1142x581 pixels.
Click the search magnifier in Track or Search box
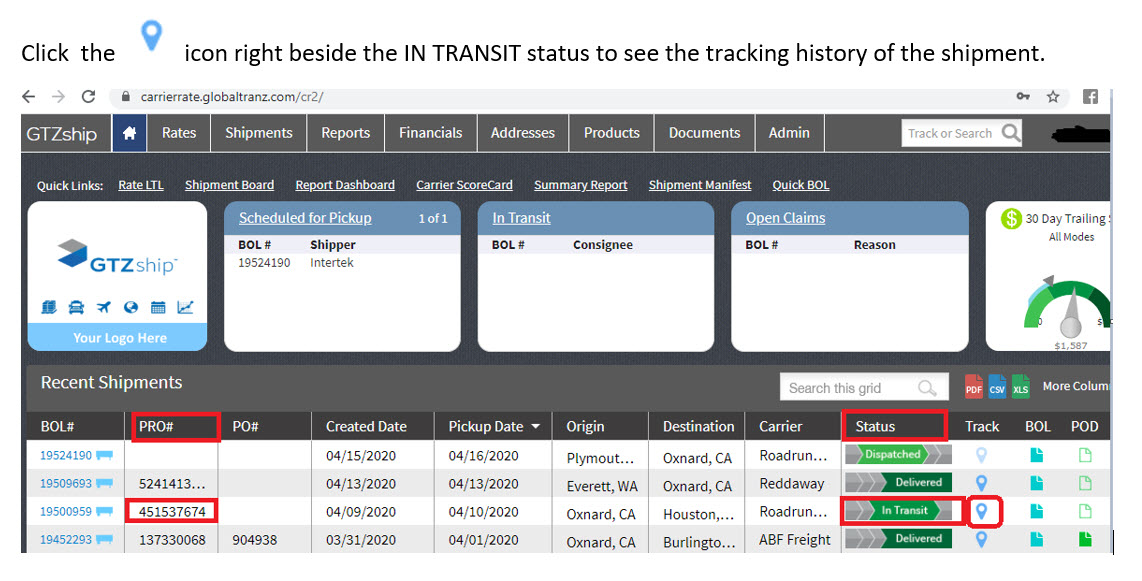pyautogui.click(x=1009, y=132)
